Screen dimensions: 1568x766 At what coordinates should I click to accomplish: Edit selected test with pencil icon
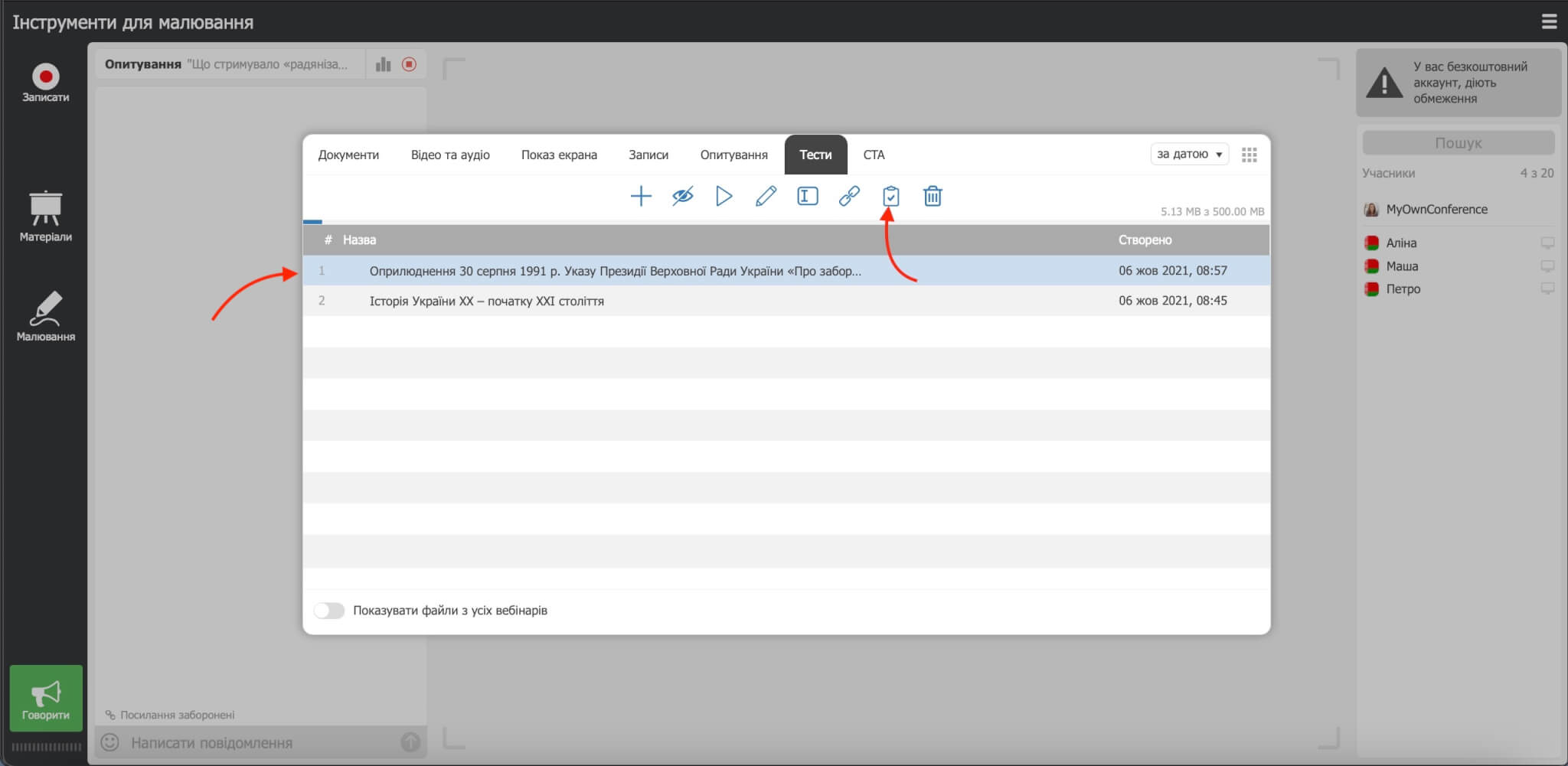pos(766,197)
